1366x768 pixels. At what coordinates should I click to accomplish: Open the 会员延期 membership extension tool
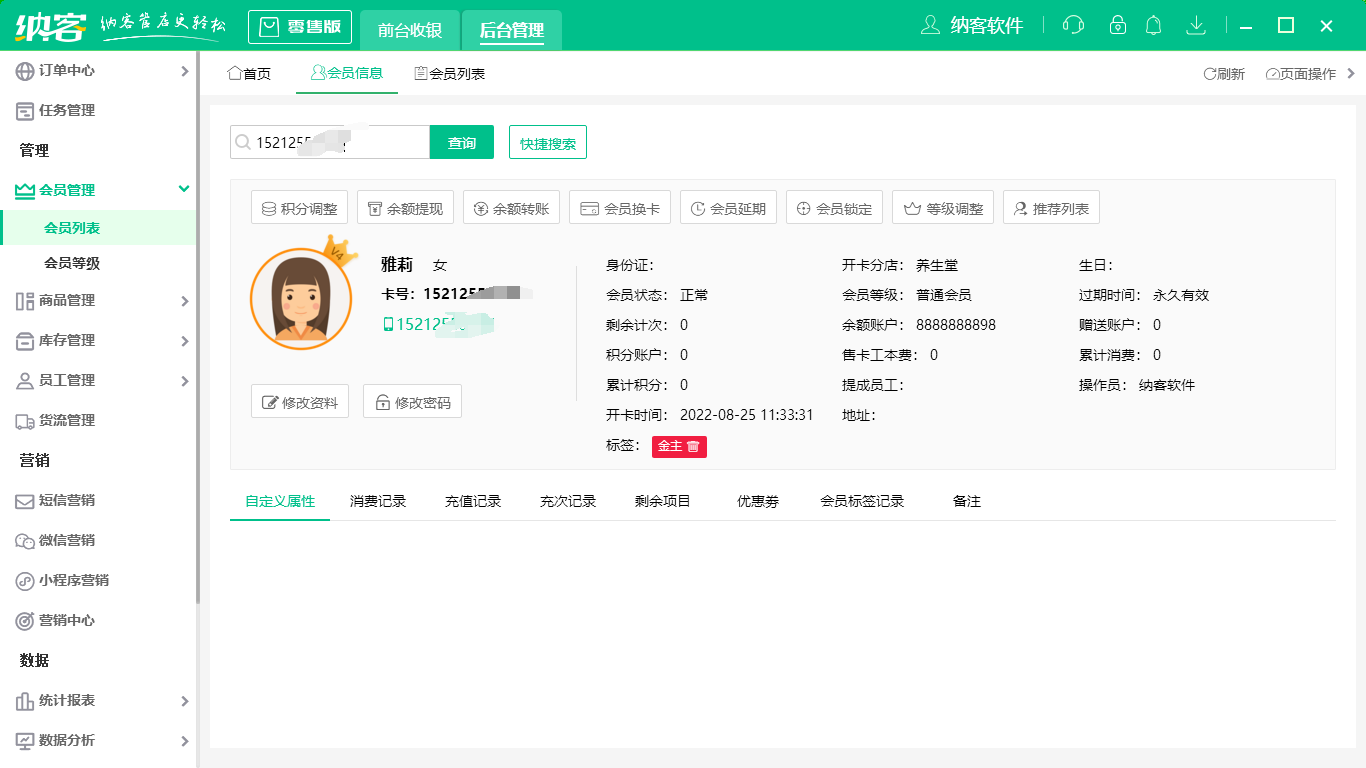tap(728, 207)
